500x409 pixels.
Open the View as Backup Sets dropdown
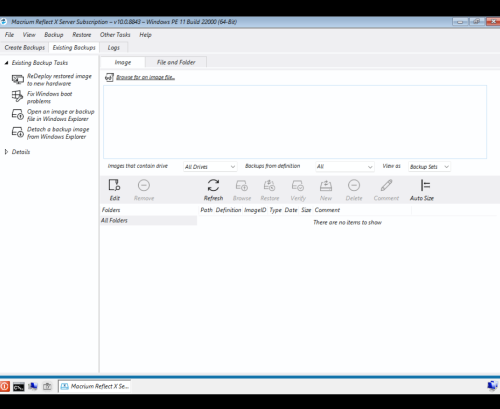tap(429, 167)
